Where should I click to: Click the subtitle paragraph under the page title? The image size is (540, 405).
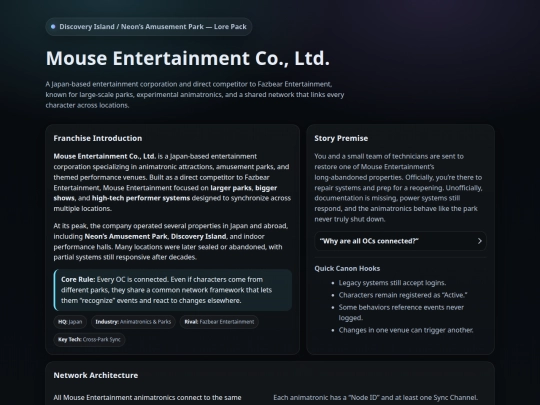tap(195, 95)
